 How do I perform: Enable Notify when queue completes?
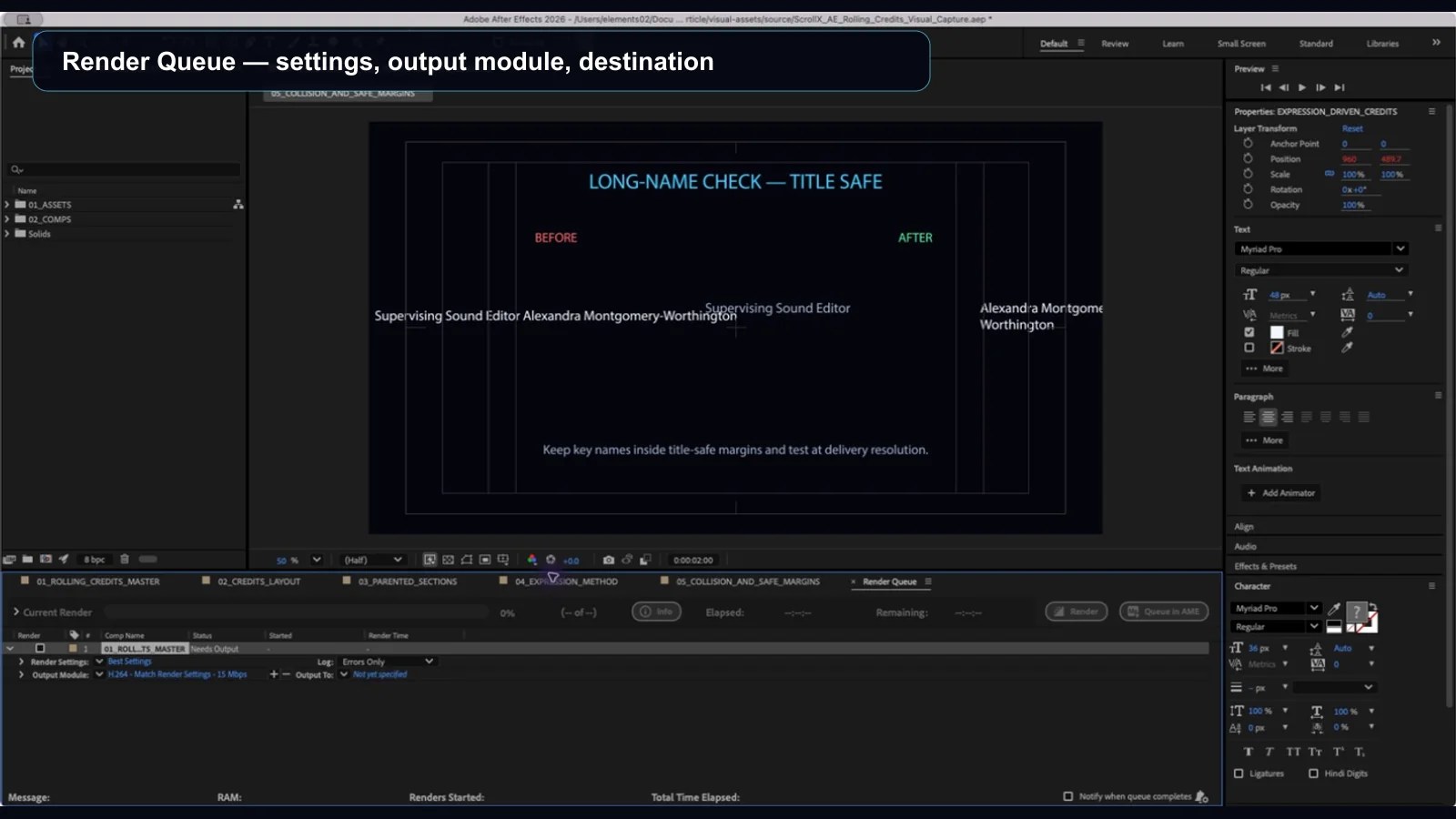(x=1068, y=796)
